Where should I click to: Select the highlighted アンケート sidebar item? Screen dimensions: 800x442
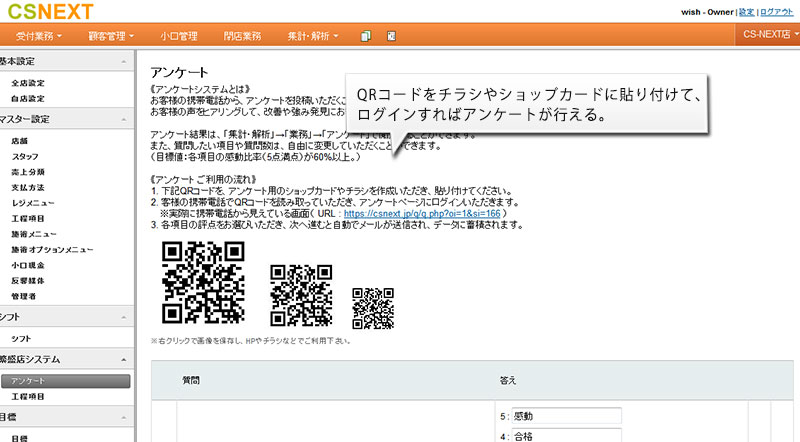(65, 381)
